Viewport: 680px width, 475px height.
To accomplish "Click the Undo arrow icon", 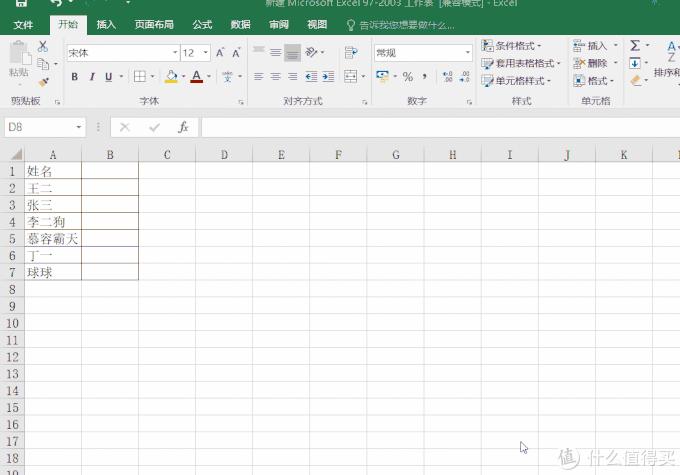I will pyautogui.click(x=56, y=3).
